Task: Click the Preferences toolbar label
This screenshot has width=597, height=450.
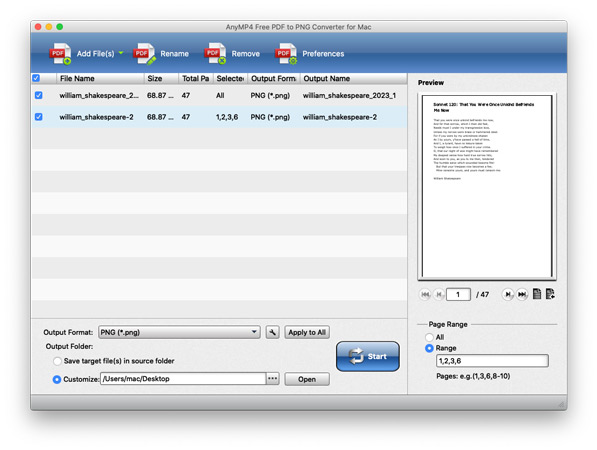Action: (323, 54)
